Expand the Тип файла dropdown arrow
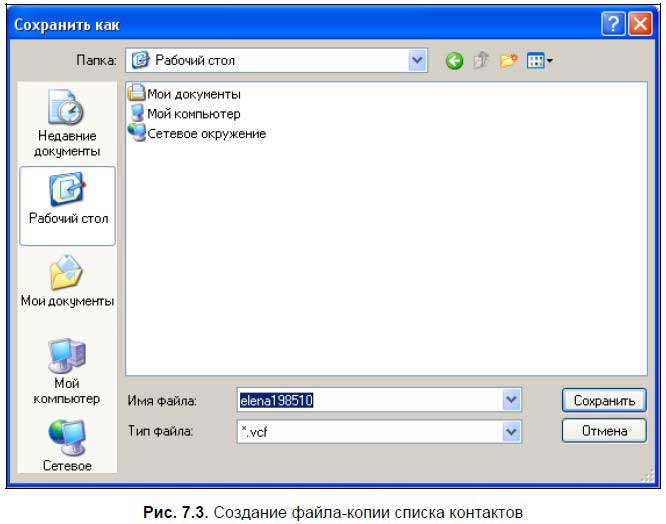This screenshot has width=666, height=524. tap(512, 432)
